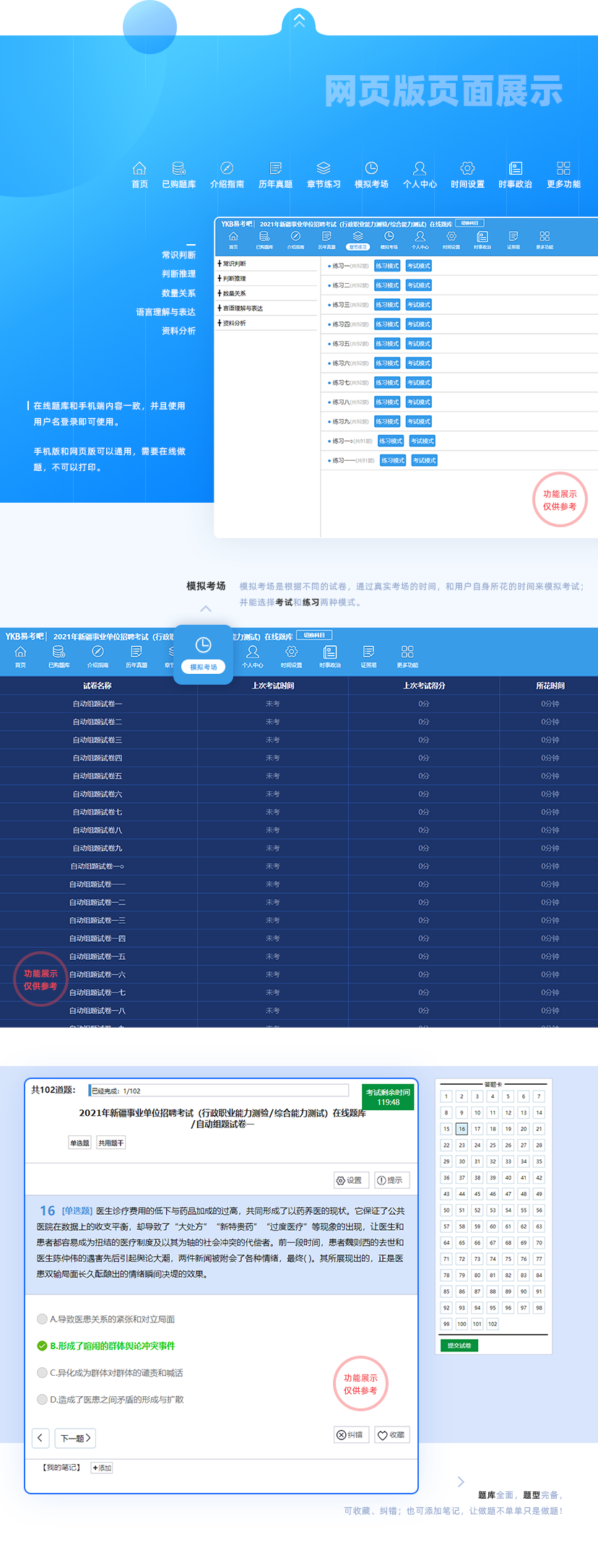
Task: Click the green 提交试卷 button
Action: tap(459, 1346)
